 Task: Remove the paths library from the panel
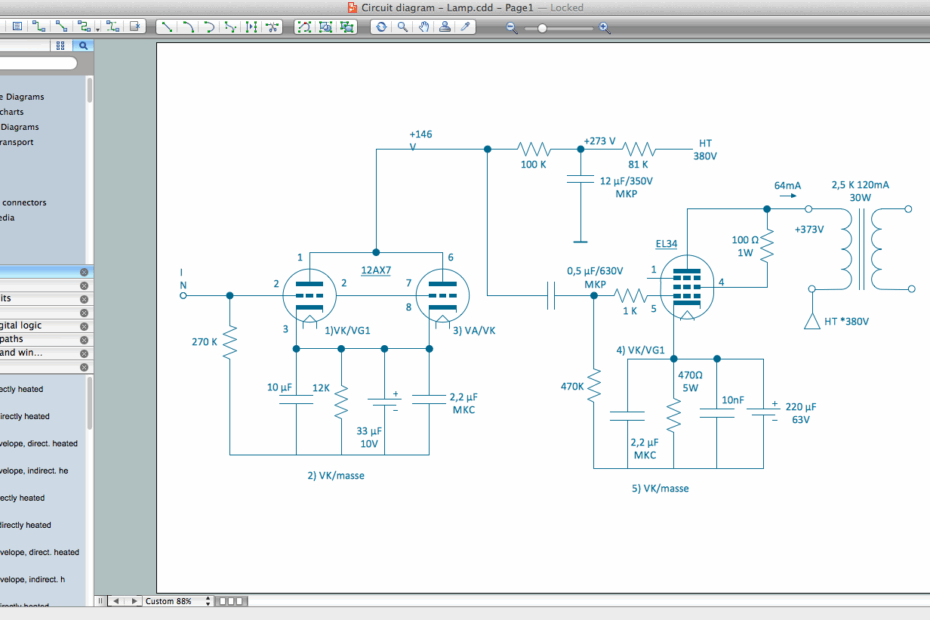pyautogui.click(x=84, y=339)
